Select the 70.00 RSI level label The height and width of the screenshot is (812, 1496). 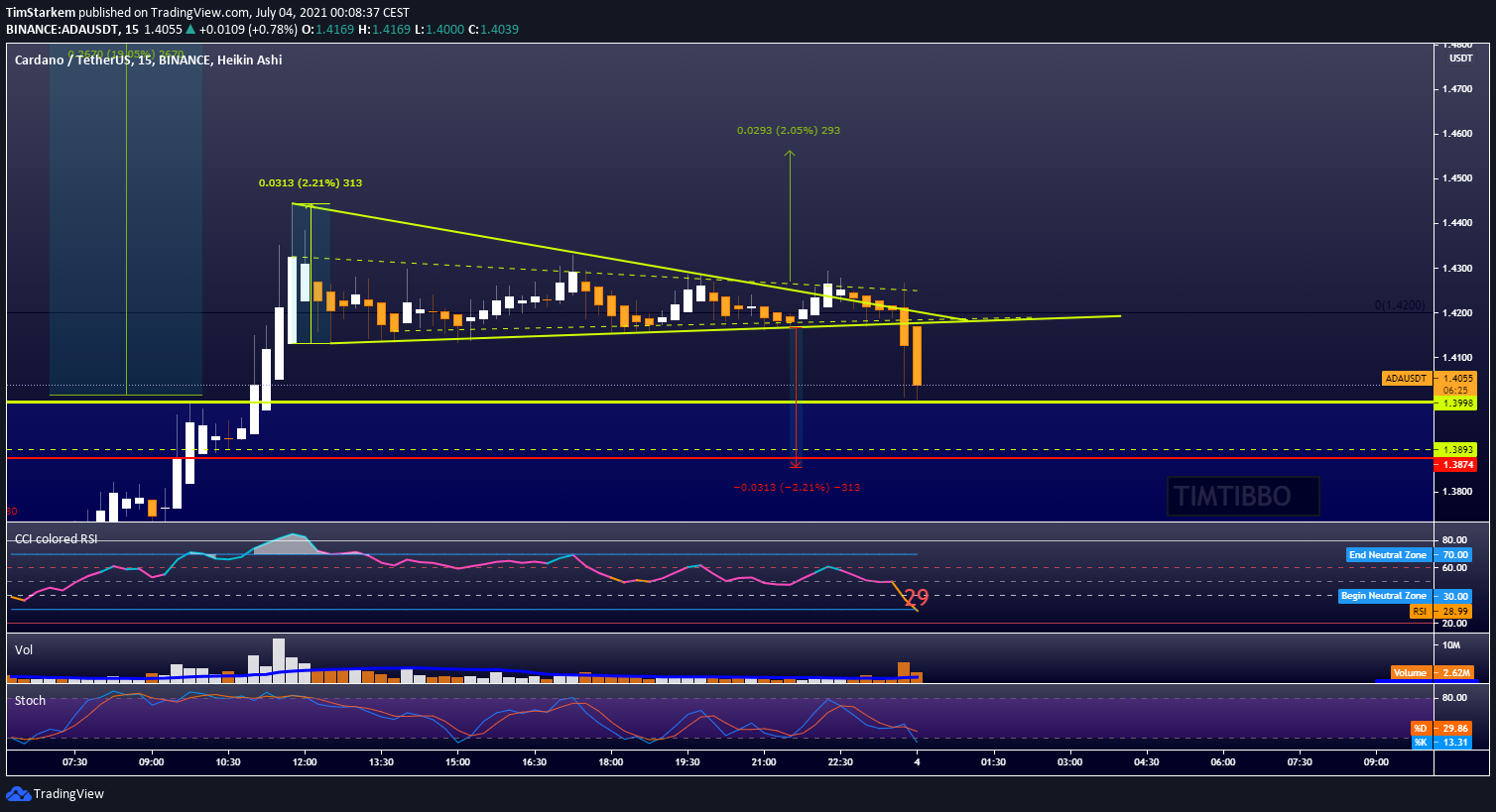(1455, 555)
